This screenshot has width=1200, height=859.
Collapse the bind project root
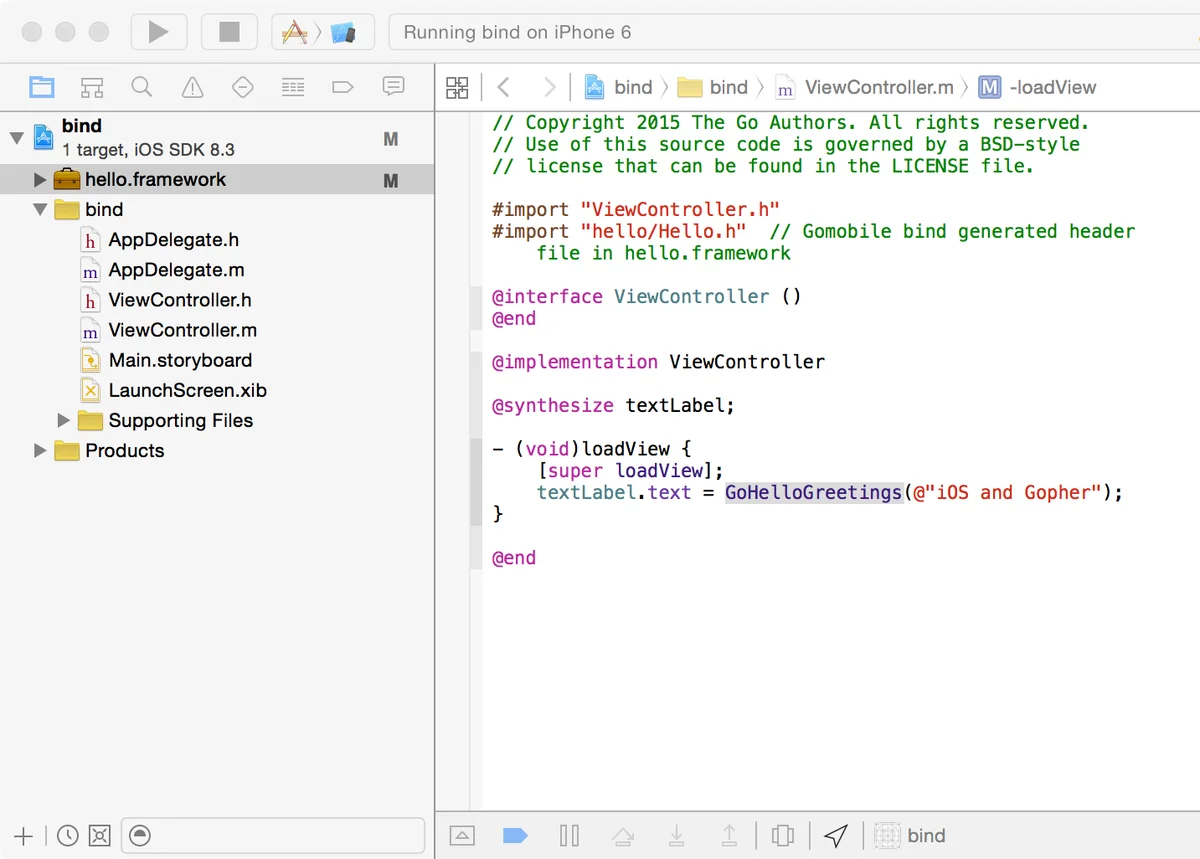16,137
